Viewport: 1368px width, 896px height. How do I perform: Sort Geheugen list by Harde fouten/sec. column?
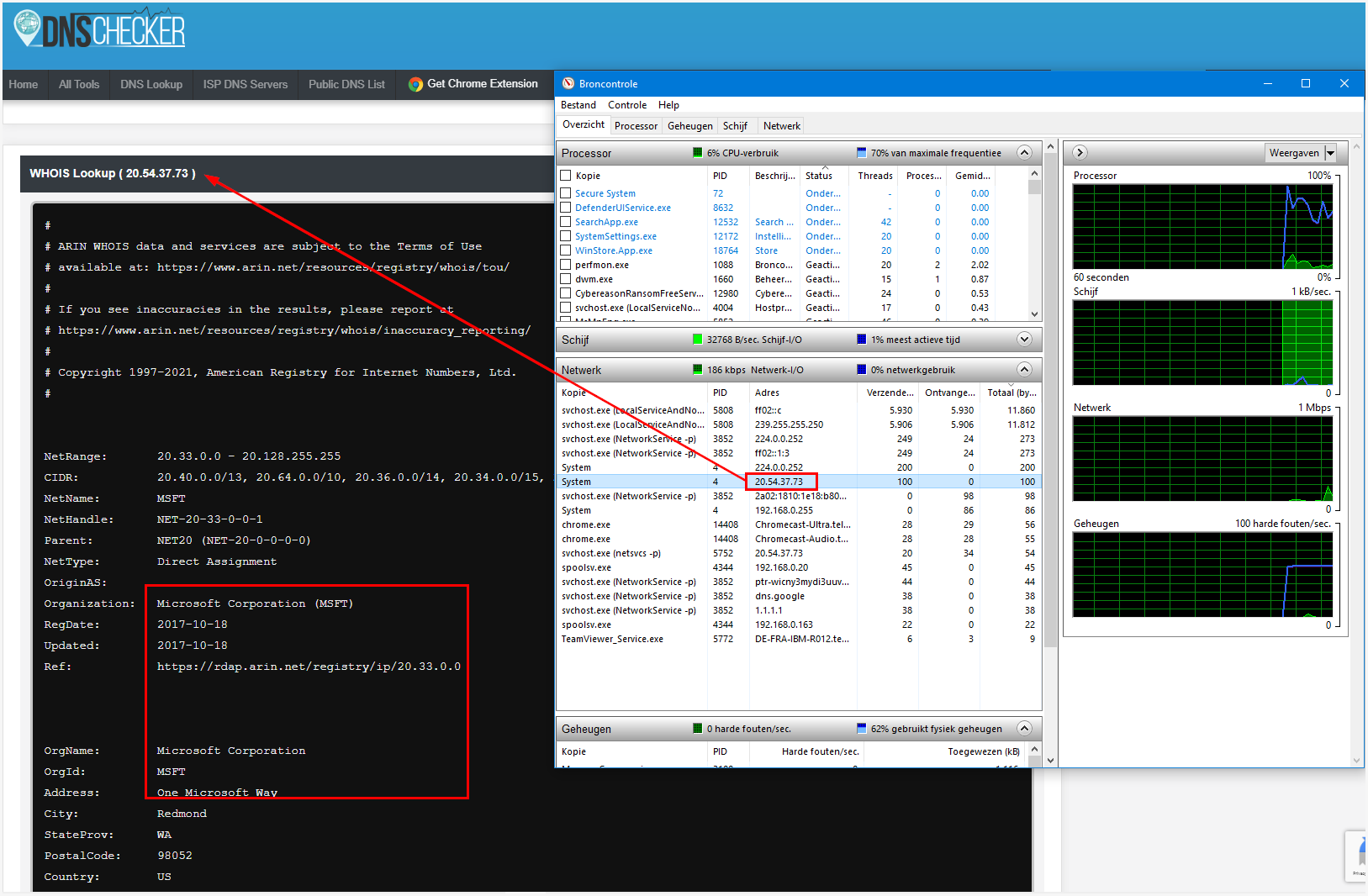[x=806, y=751]
